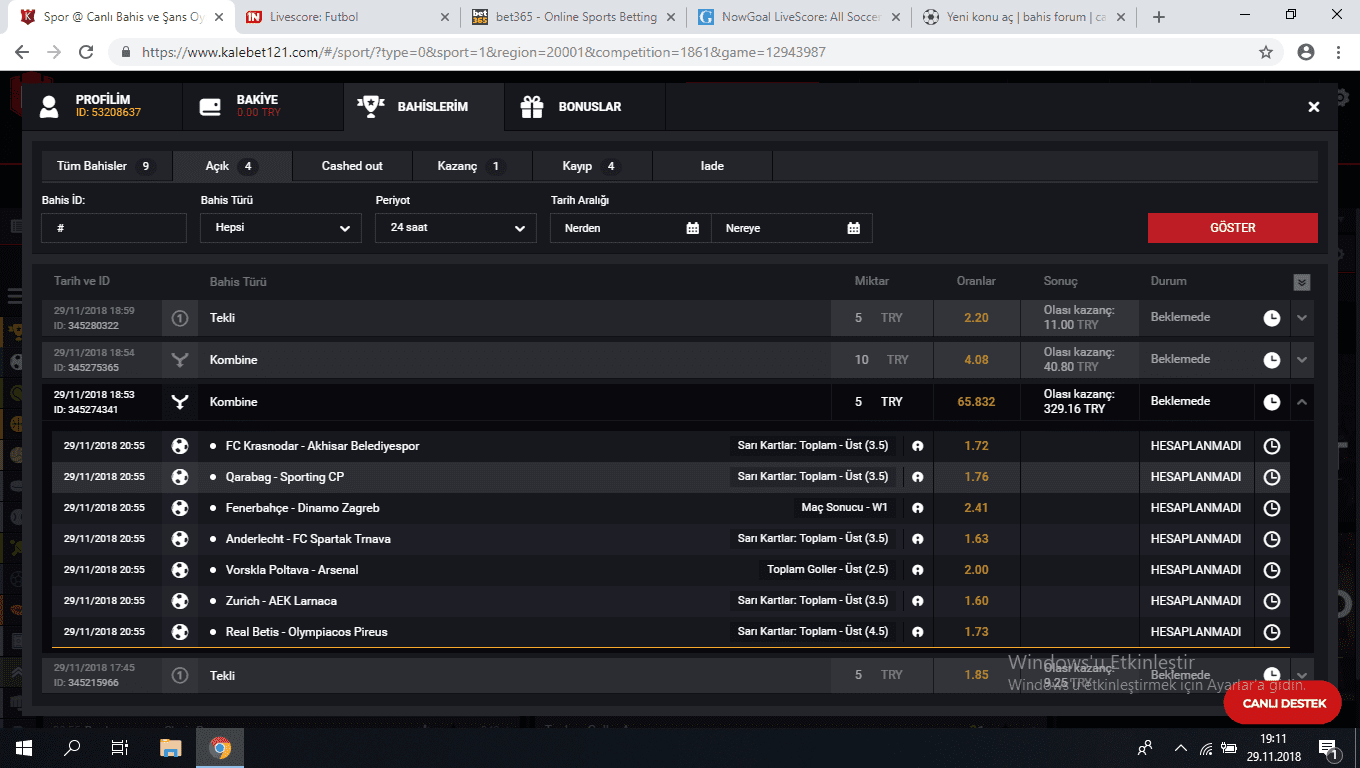Click the football icon beside Zurich match
The height and width of the screenshot is (768, 1360).
click(x=180, y=601)
